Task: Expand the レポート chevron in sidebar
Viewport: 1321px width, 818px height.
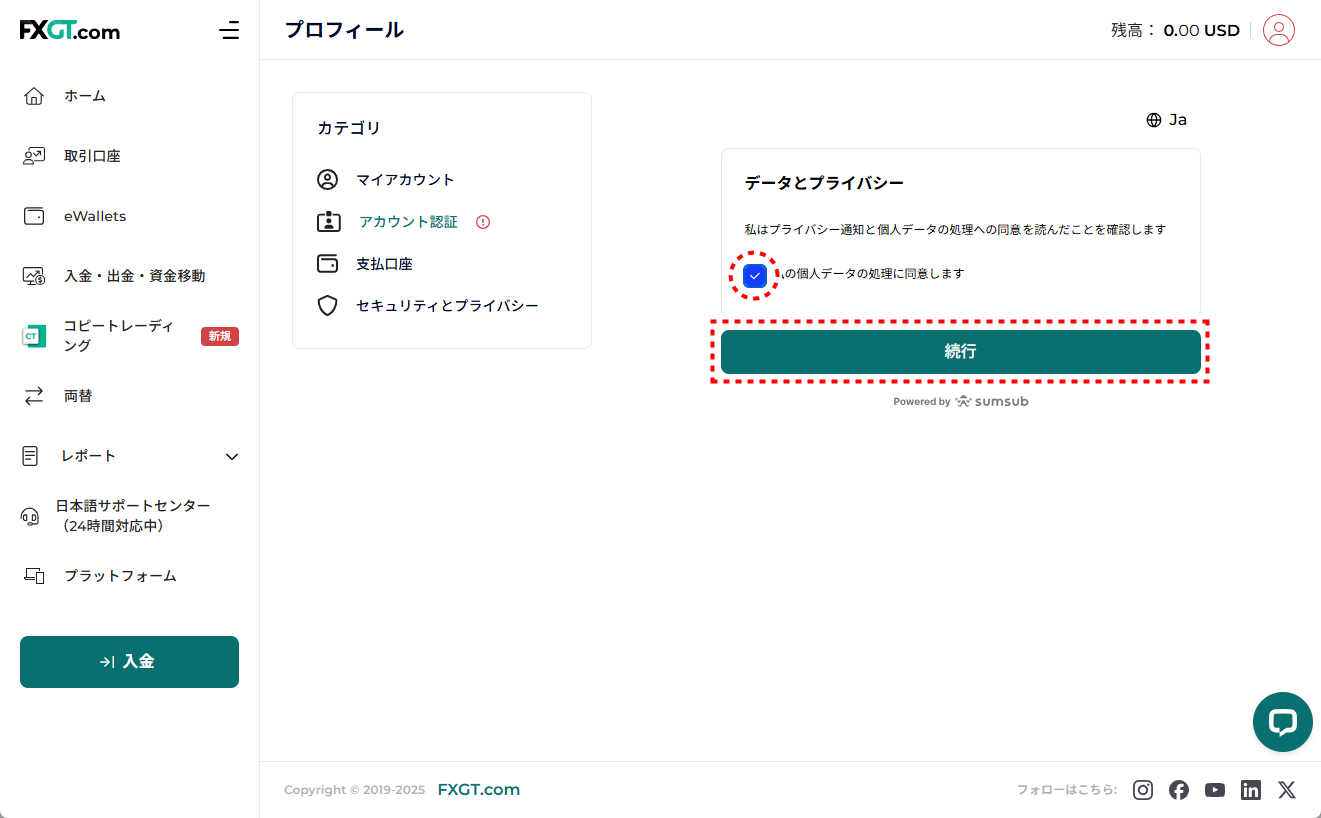Action: point(232,456)
